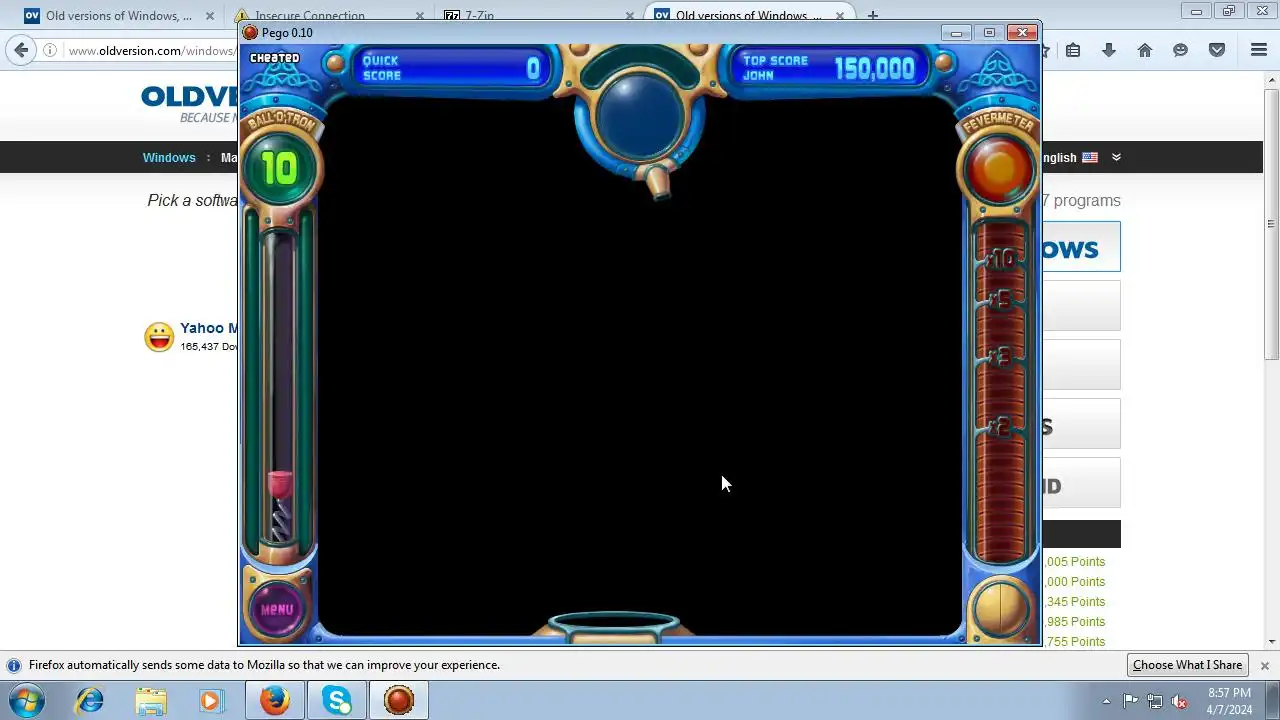Click the gold dial at bottom right of Pego
Screen dimensions: 1280x720
999,607
